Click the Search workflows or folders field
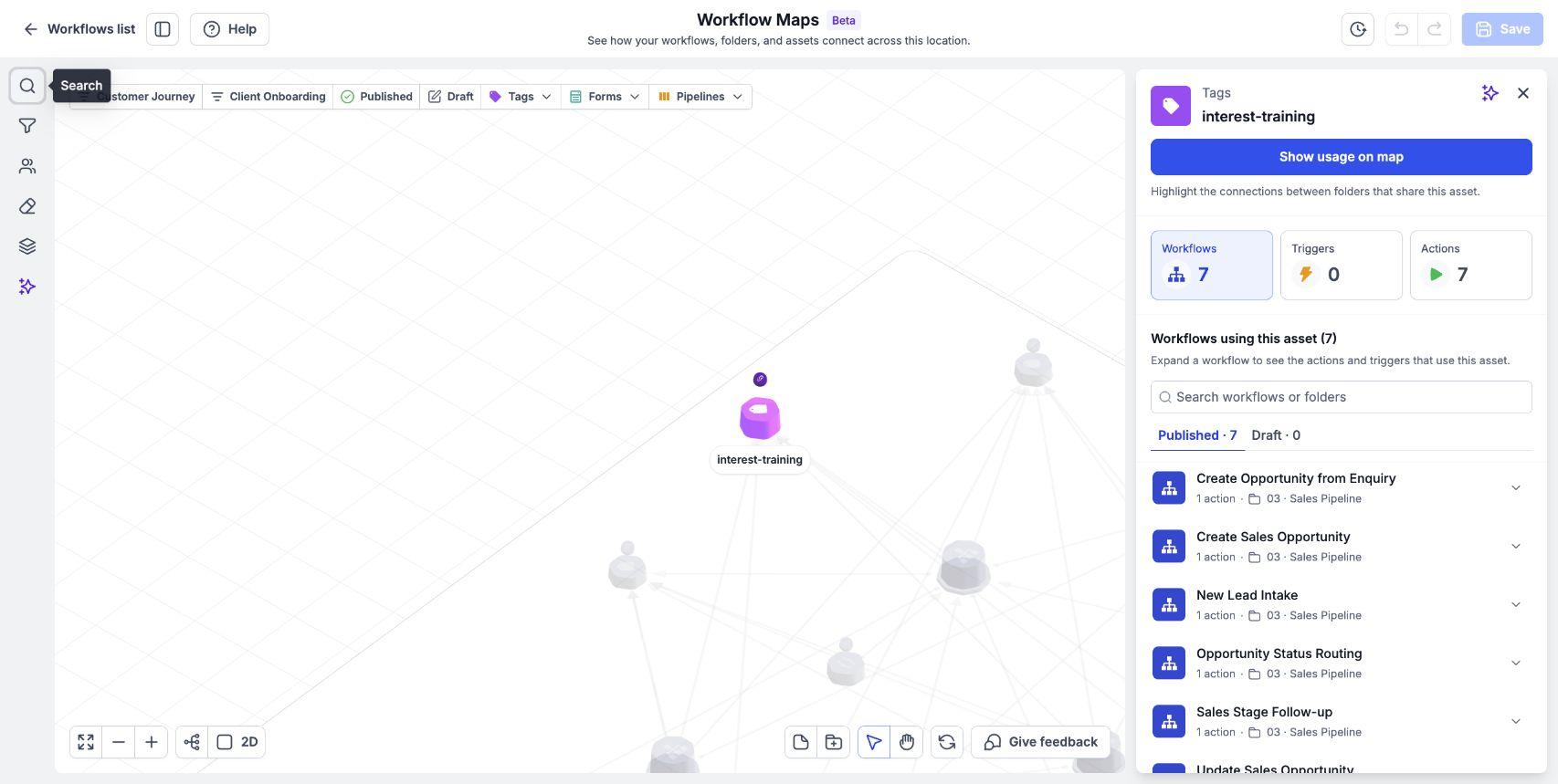 pos(1342,397)
